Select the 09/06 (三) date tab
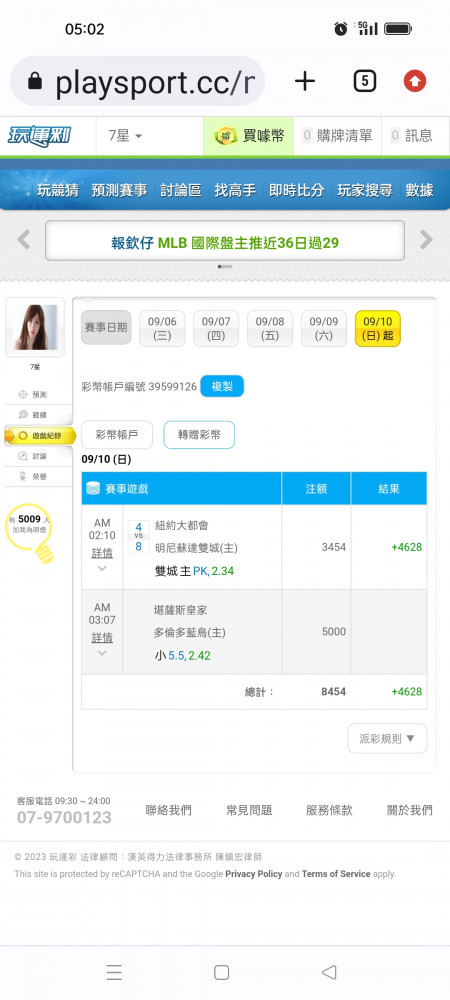The height and width of the screenshot is (1000, 450). click(163, 328)
